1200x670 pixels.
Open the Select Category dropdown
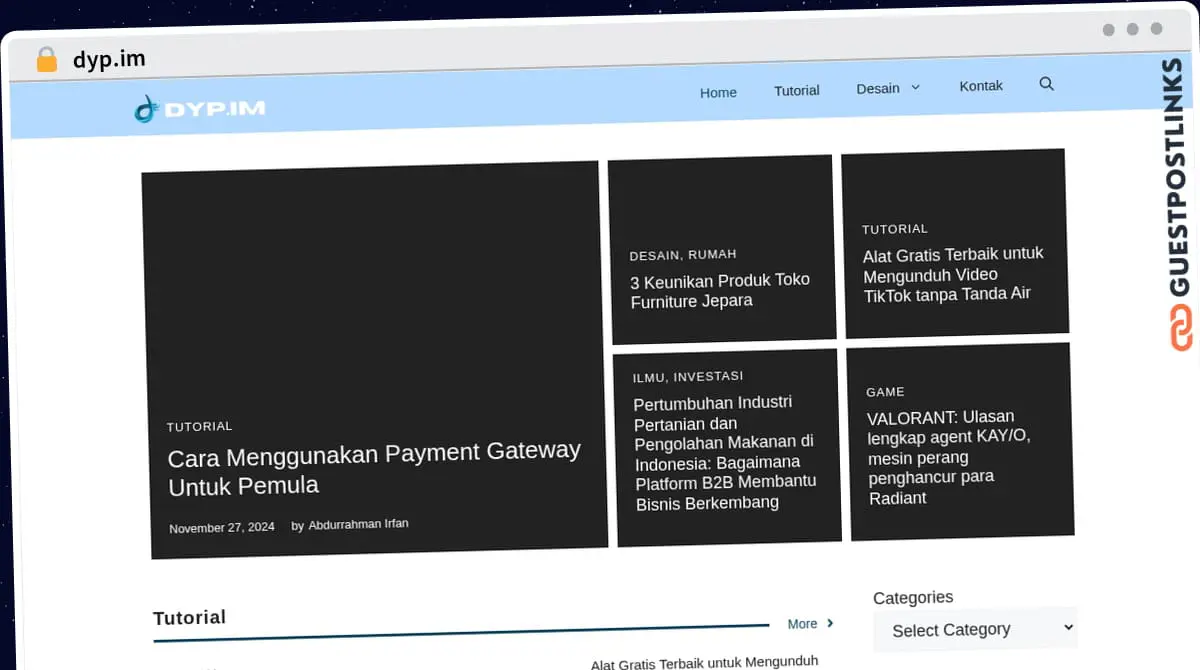976,629
